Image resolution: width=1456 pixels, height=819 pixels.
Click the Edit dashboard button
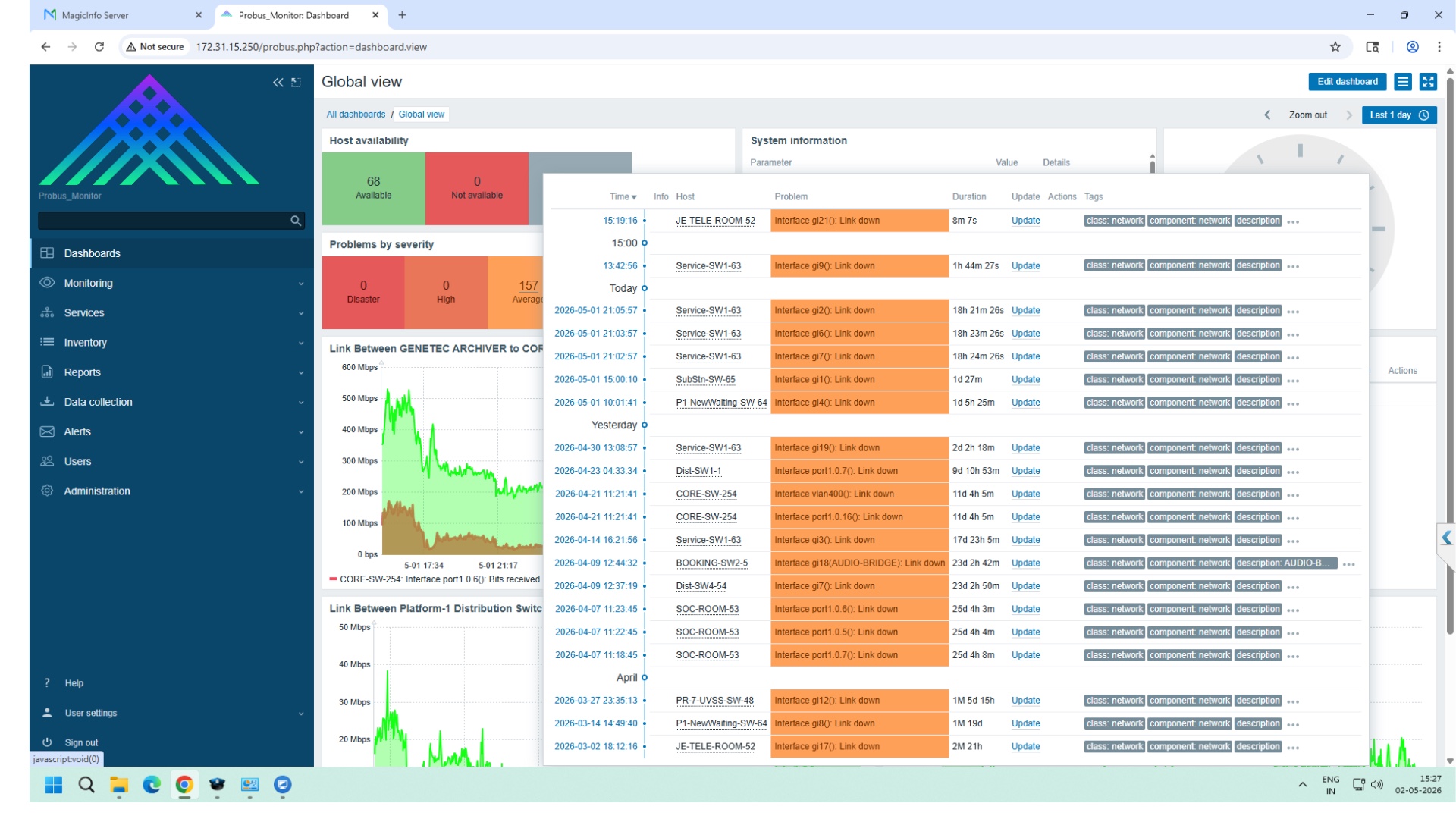coord(1347,82)
